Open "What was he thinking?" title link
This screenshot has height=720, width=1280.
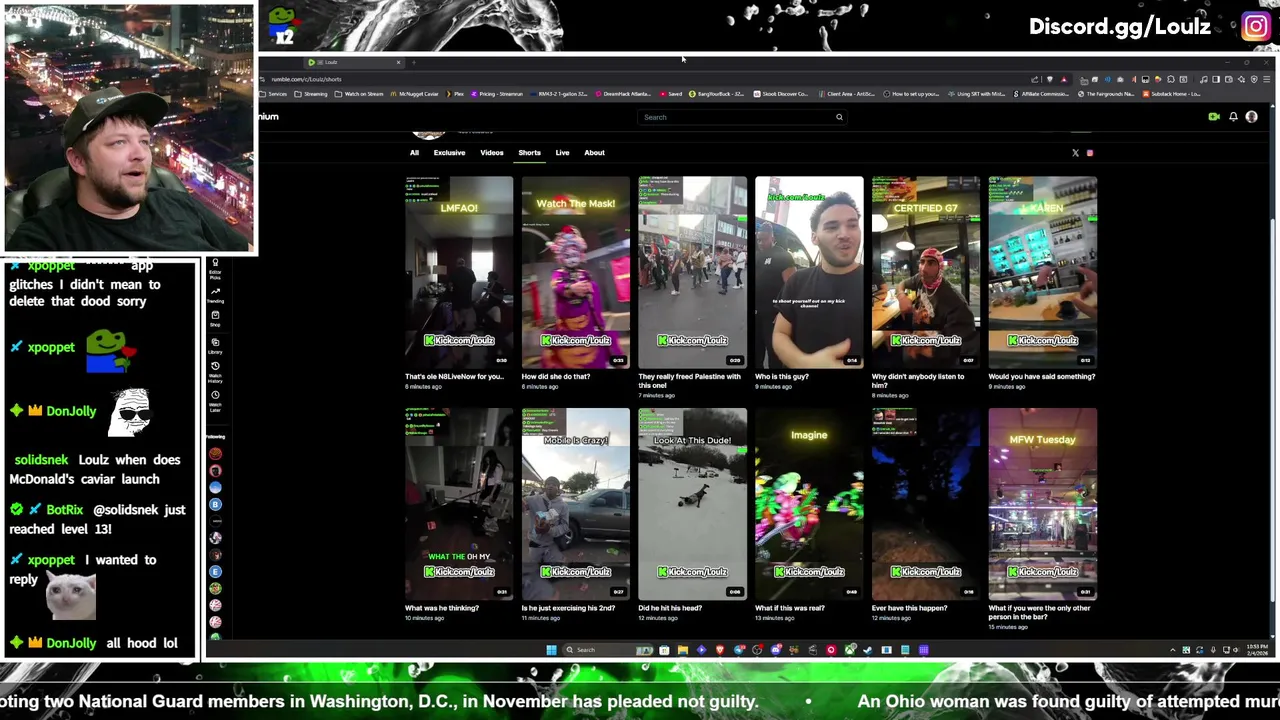coord(442,608)
